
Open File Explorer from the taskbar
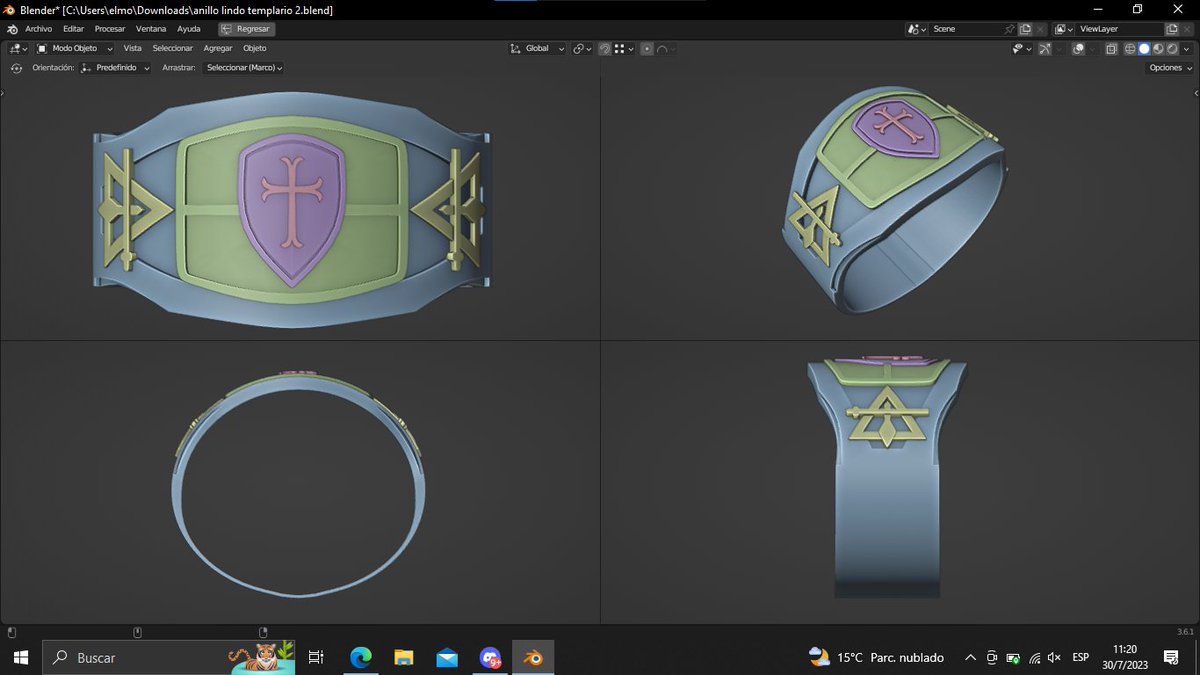[403, 657]
